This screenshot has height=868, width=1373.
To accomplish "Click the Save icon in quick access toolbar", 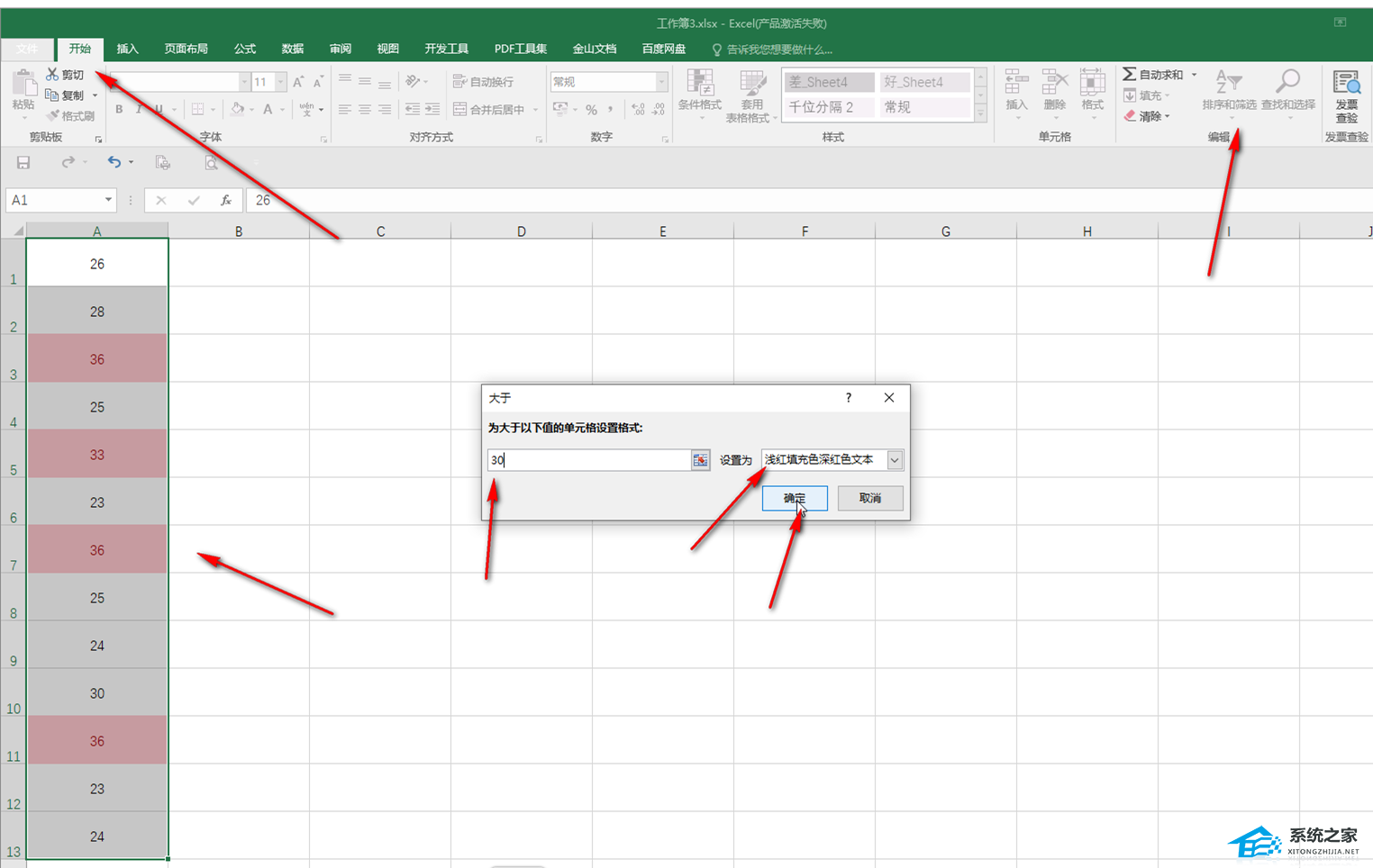I will [x=23, y=163].
